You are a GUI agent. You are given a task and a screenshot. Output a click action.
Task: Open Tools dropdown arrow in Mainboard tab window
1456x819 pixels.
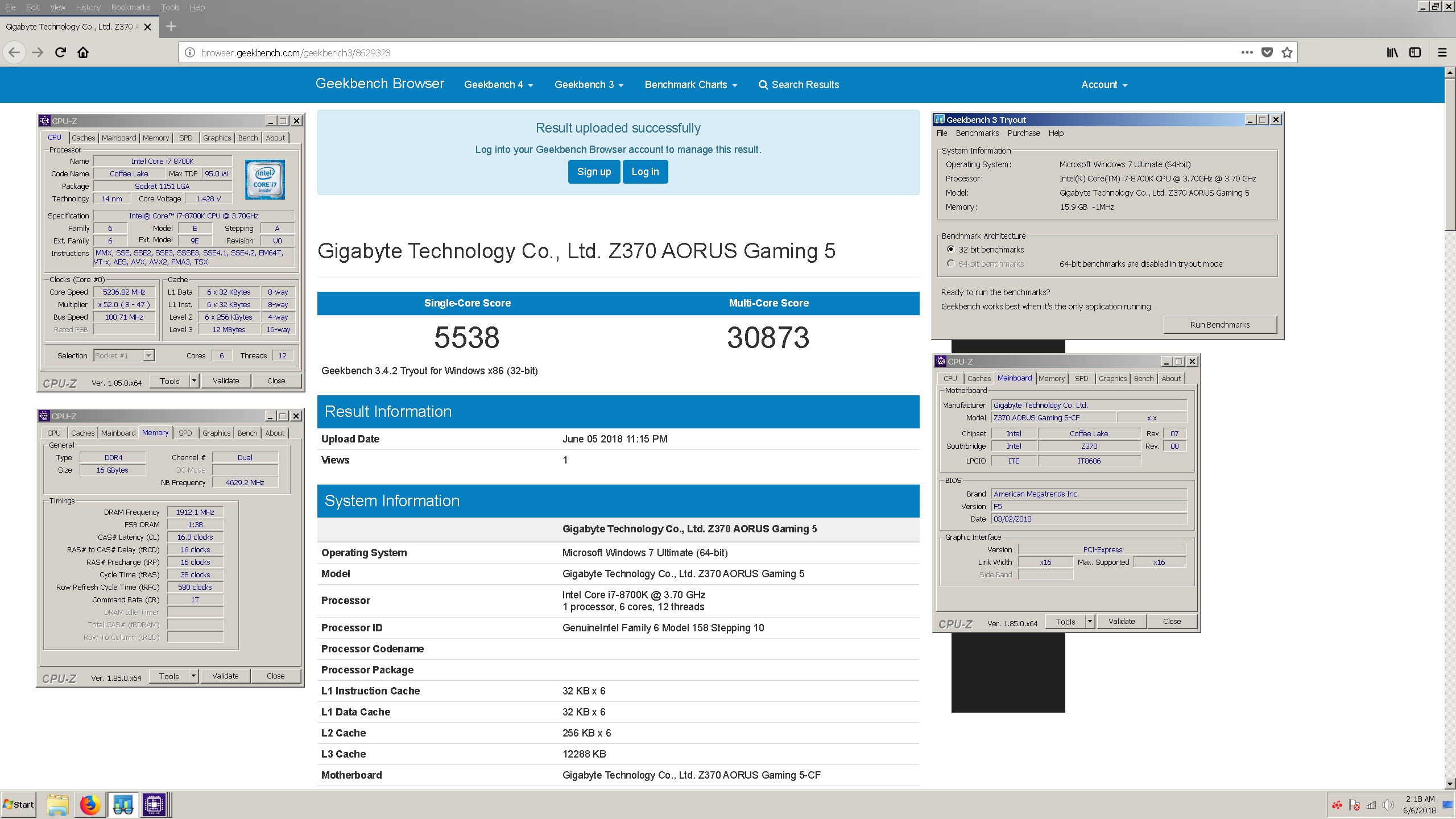[x=1090, y=621]
